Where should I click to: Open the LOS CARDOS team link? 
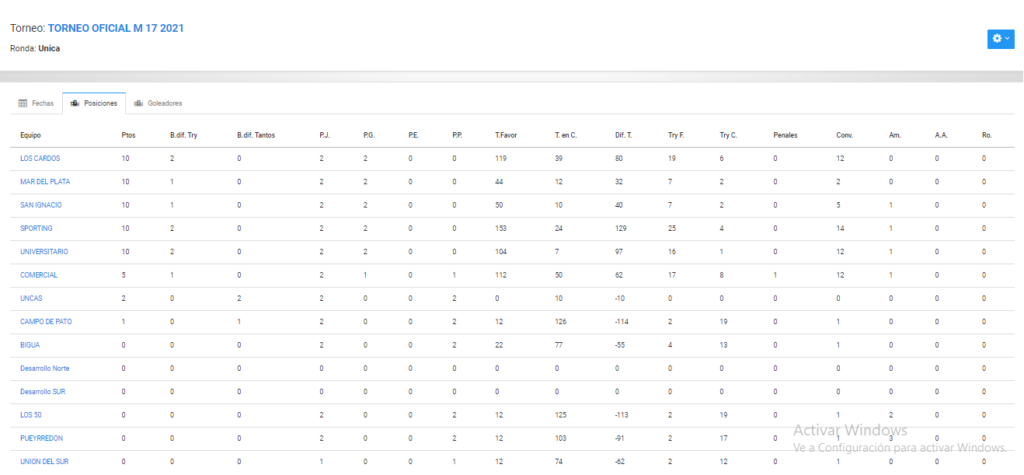tap(40, 159)
